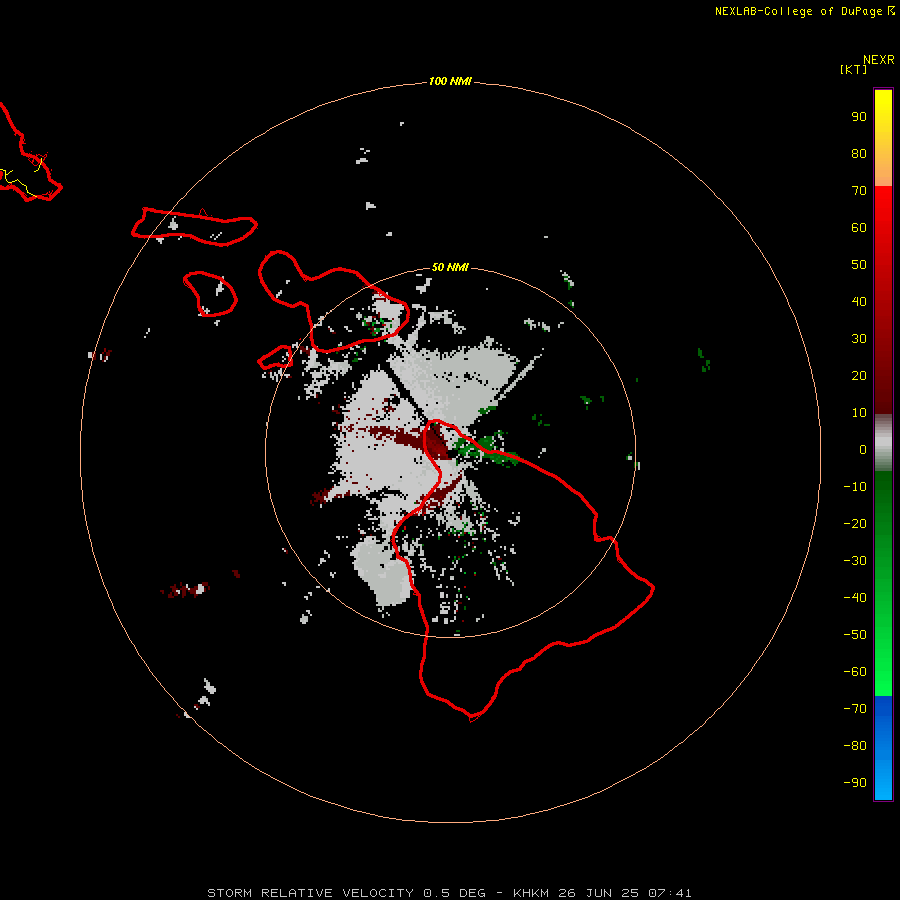The height and width of the screenshot is (900, 900).
Task: Click the -80 value on velocity scale
Action: [x=855, y=746]
